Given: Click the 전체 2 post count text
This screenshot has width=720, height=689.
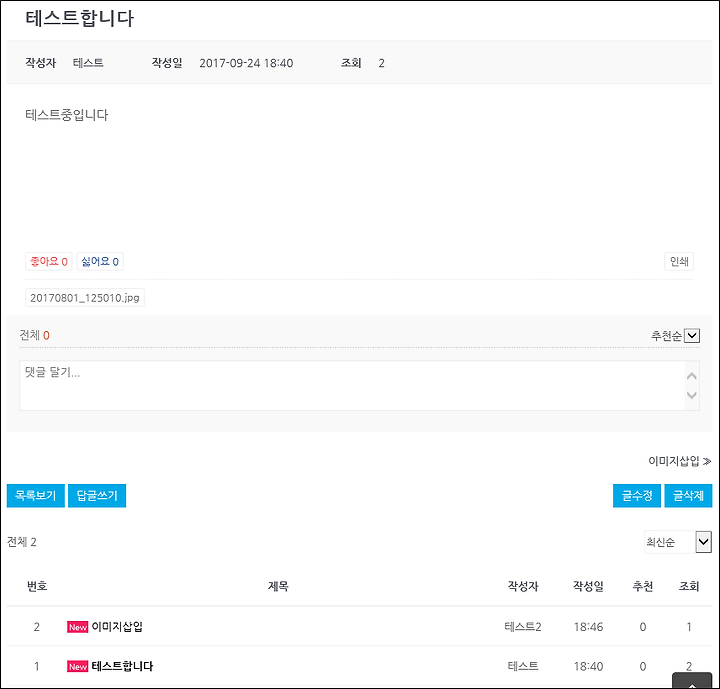Looking at the screenshot, I should 22,542.
